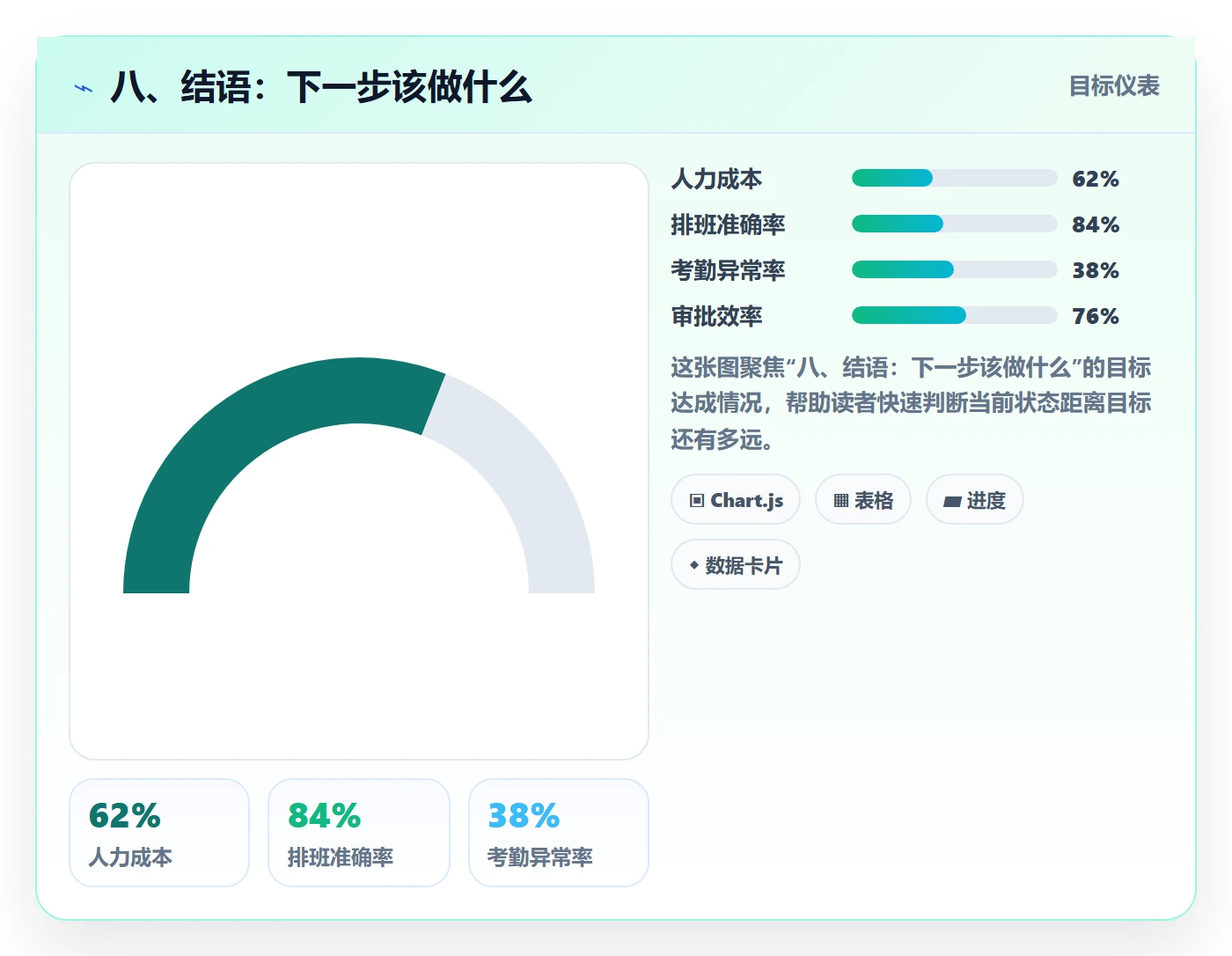The width and height of the screenshot is (1232, 956).
Task: Click the description paragraph starting 这张图聚焦
Action: 912,403
